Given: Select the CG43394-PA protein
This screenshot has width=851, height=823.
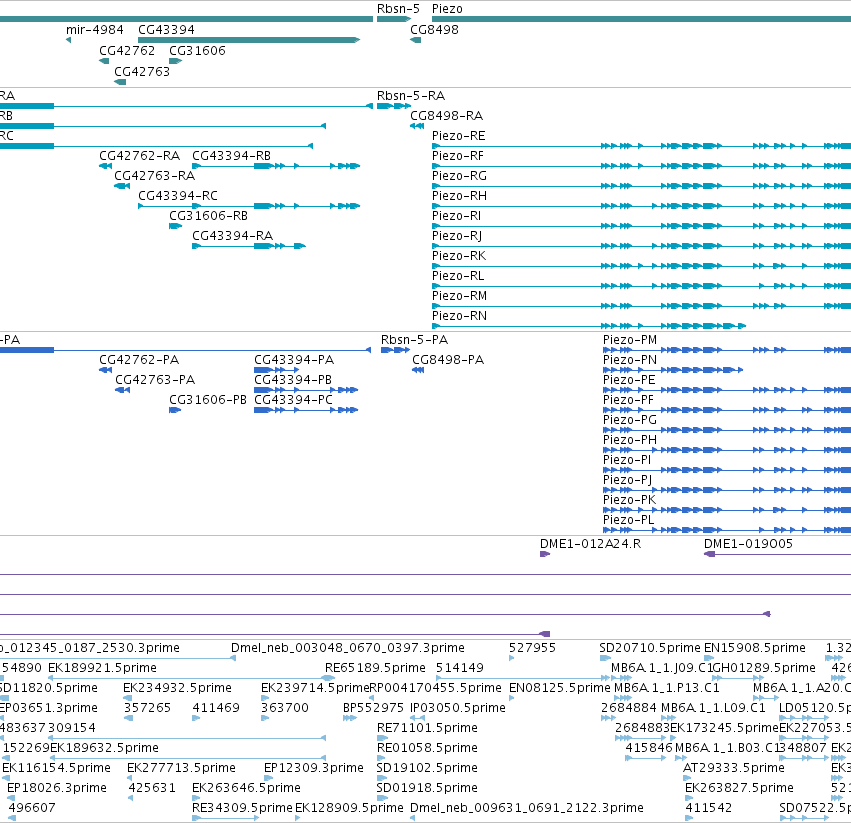Looking at the screenshot, I should pos(294,360).
